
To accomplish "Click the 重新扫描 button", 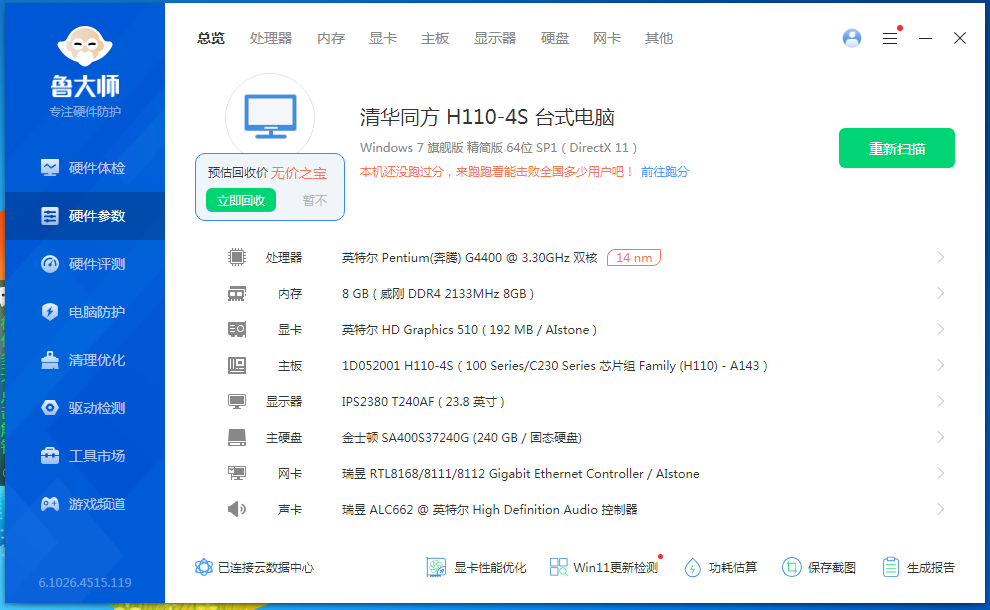I will pos(896,148).
